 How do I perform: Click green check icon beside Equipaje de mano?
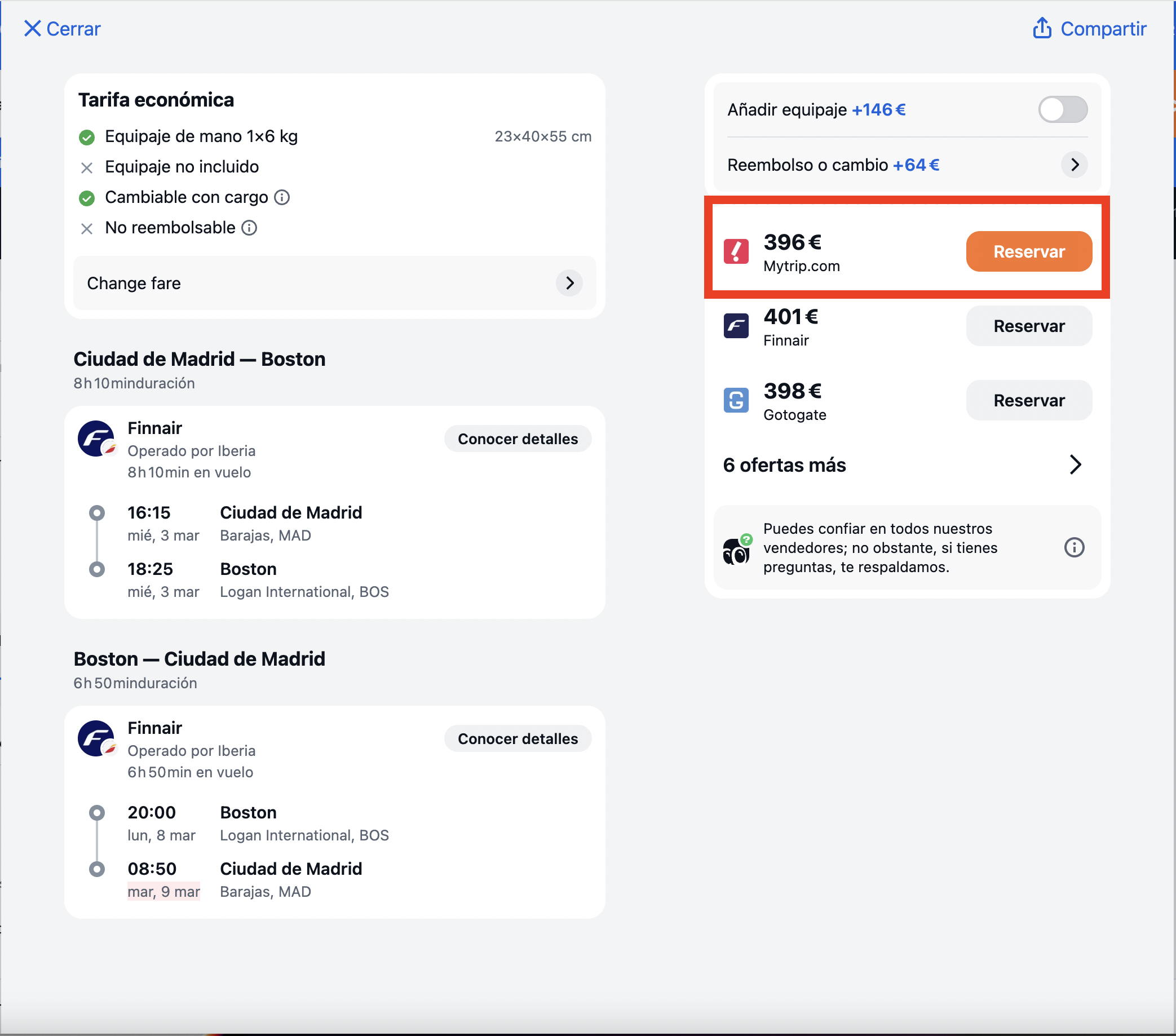click(x=87, y=138)
